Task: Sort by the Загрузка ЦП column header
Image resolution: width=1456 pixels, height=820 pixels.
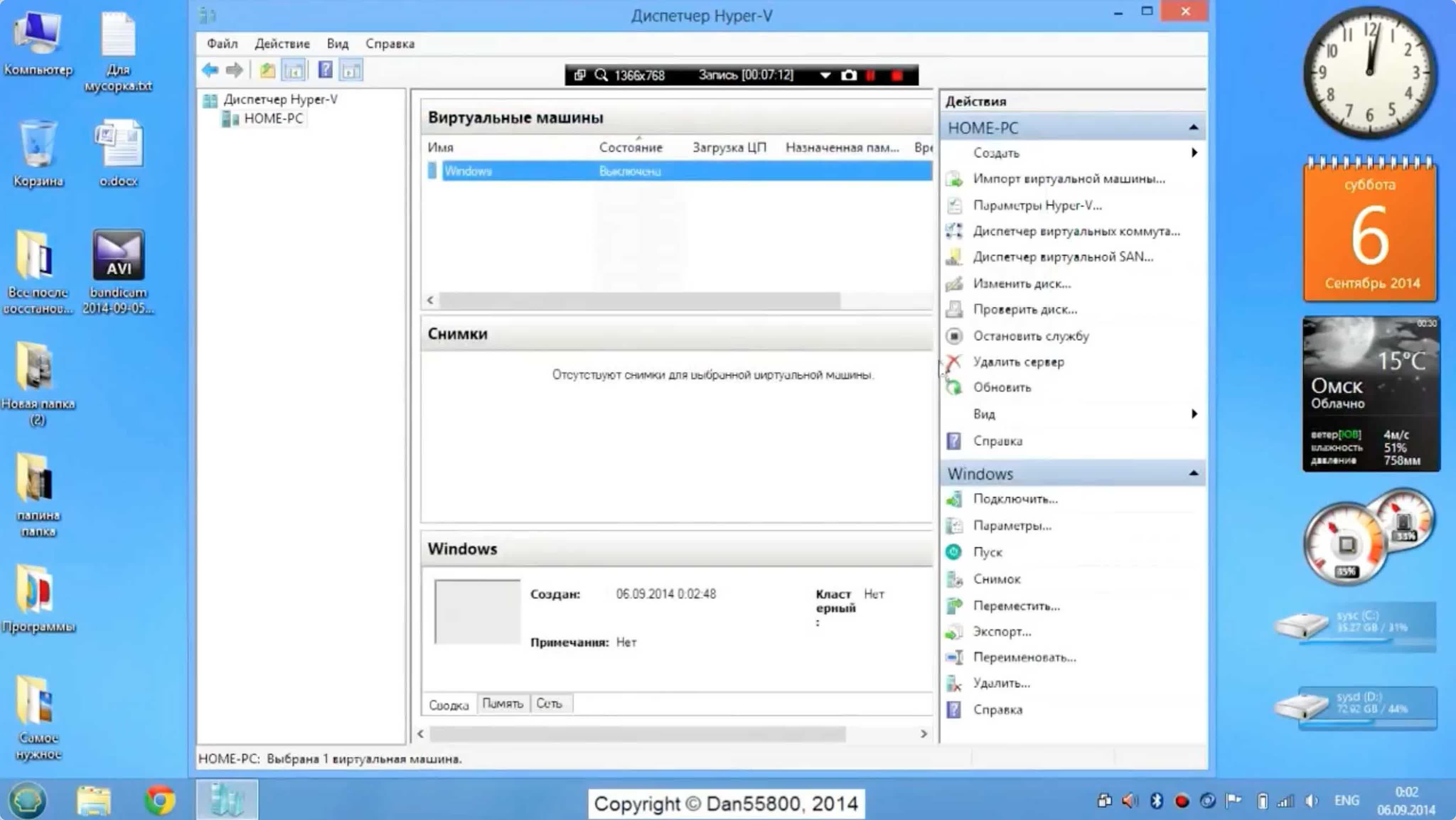Action: (x=730, y=147)
